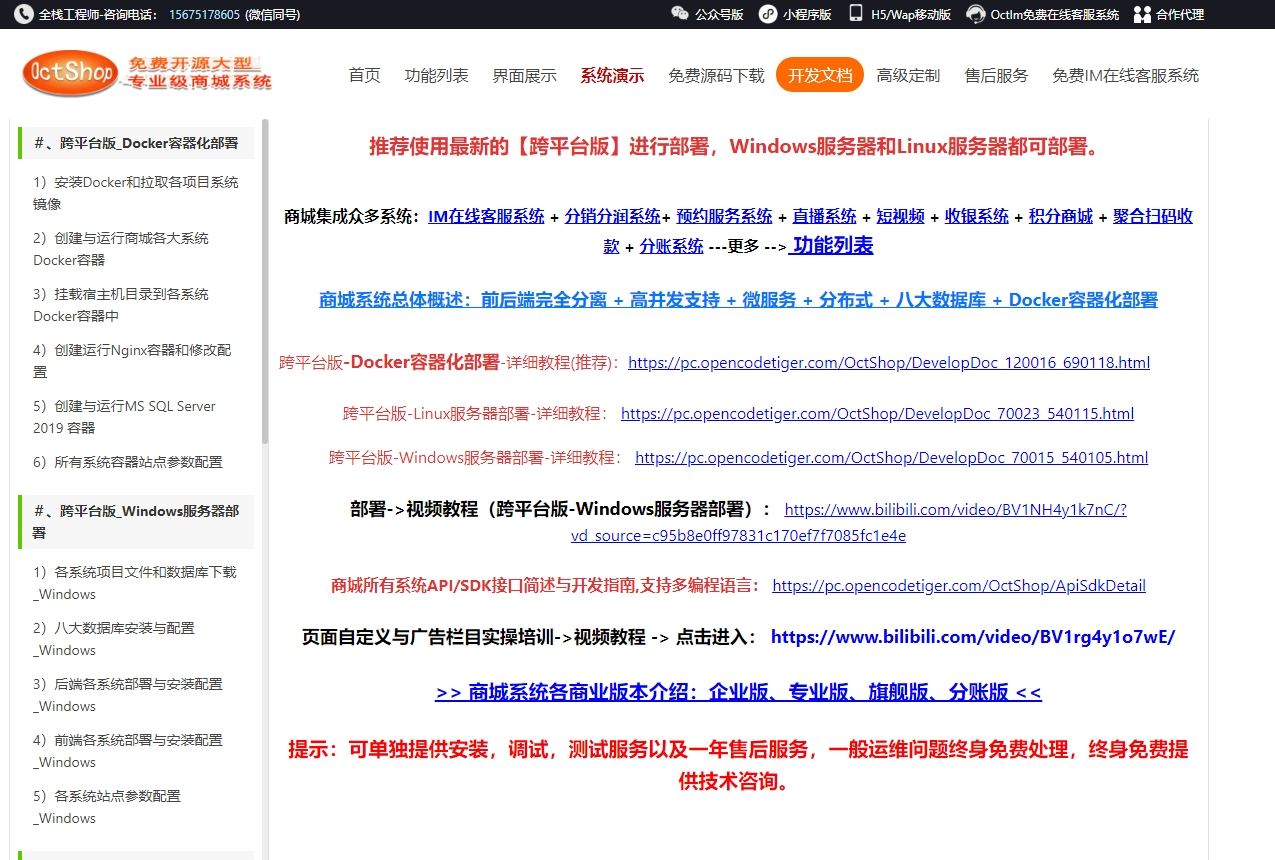1275x860 pixels.
Task: Open 5）创建与运行MS SQL Server 2019 容器
Action: pyautogui.click(x=124, y=417)
